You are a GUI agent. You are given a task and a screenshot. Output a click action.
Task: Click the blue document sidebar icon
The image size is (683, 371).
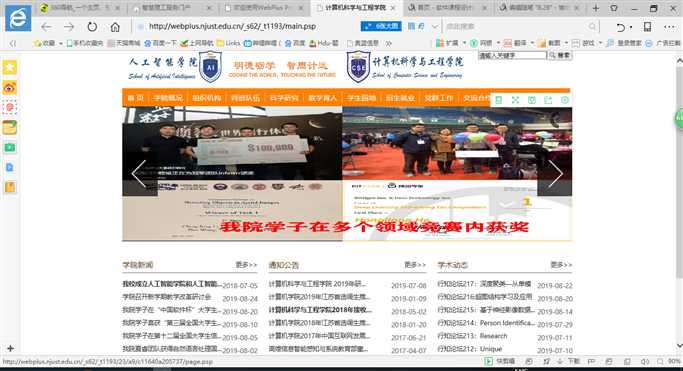pyautogui.click(x=10, y=167)
